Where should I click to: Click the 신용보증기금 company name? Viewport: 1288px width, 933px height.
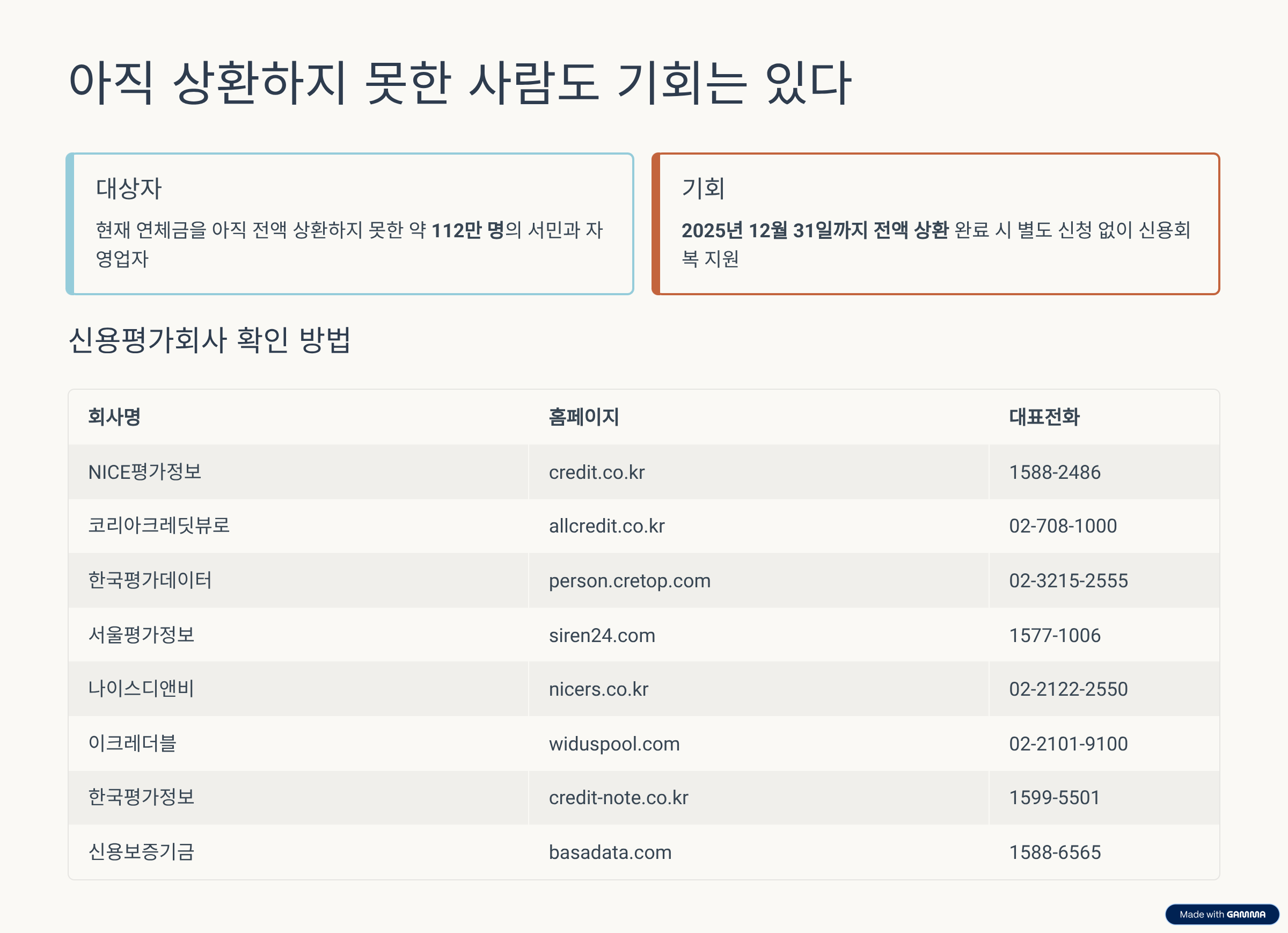(141, 852)
